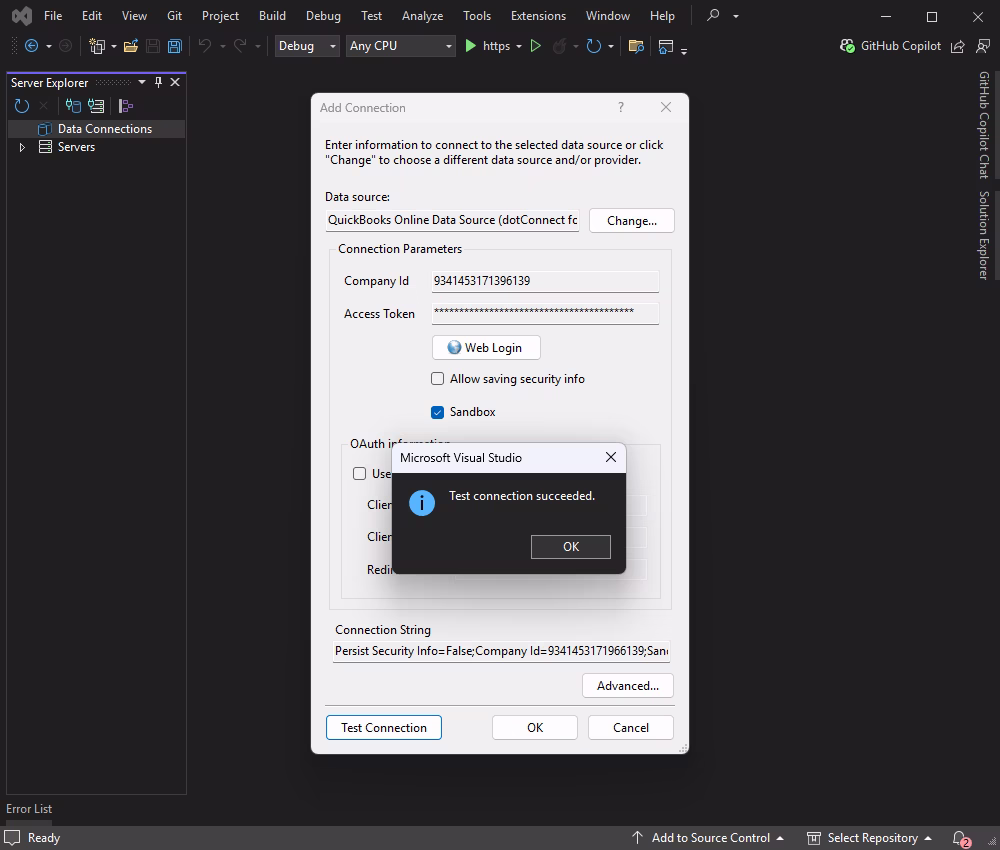The image size is (1000, 850).
Task: Click the Send Feedback person icon
Action: (x=983, y=46)
